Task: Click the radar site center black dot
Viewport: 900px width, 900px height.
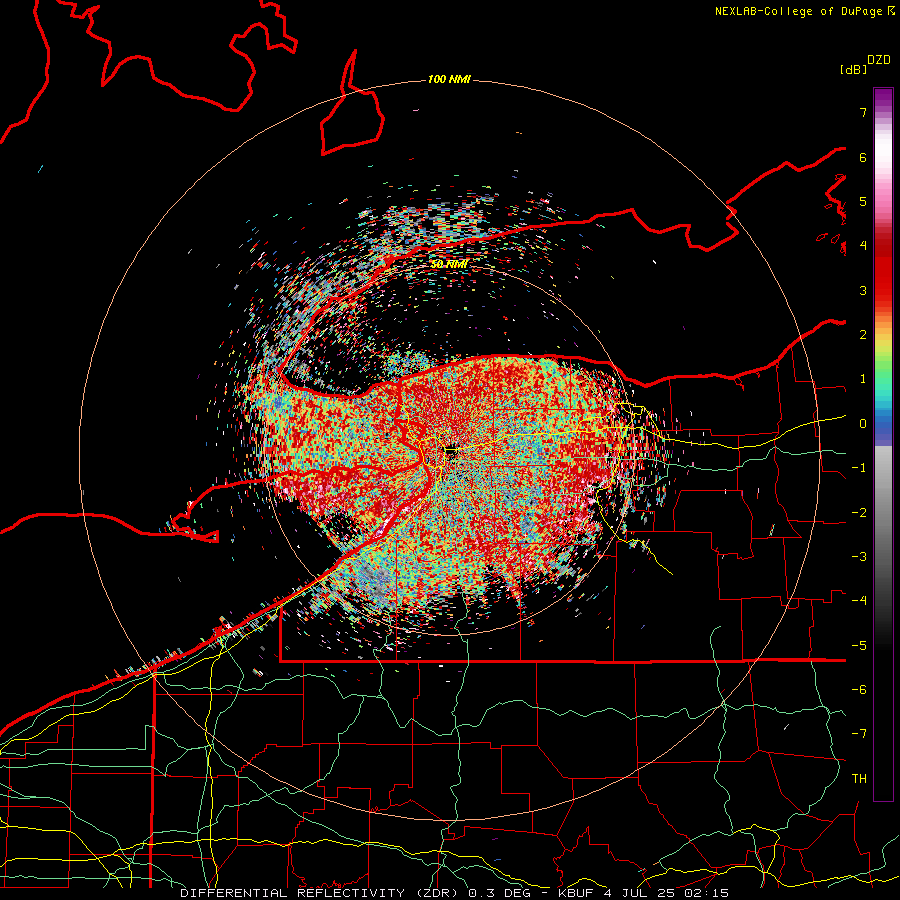Action: (x=451, y=452)
